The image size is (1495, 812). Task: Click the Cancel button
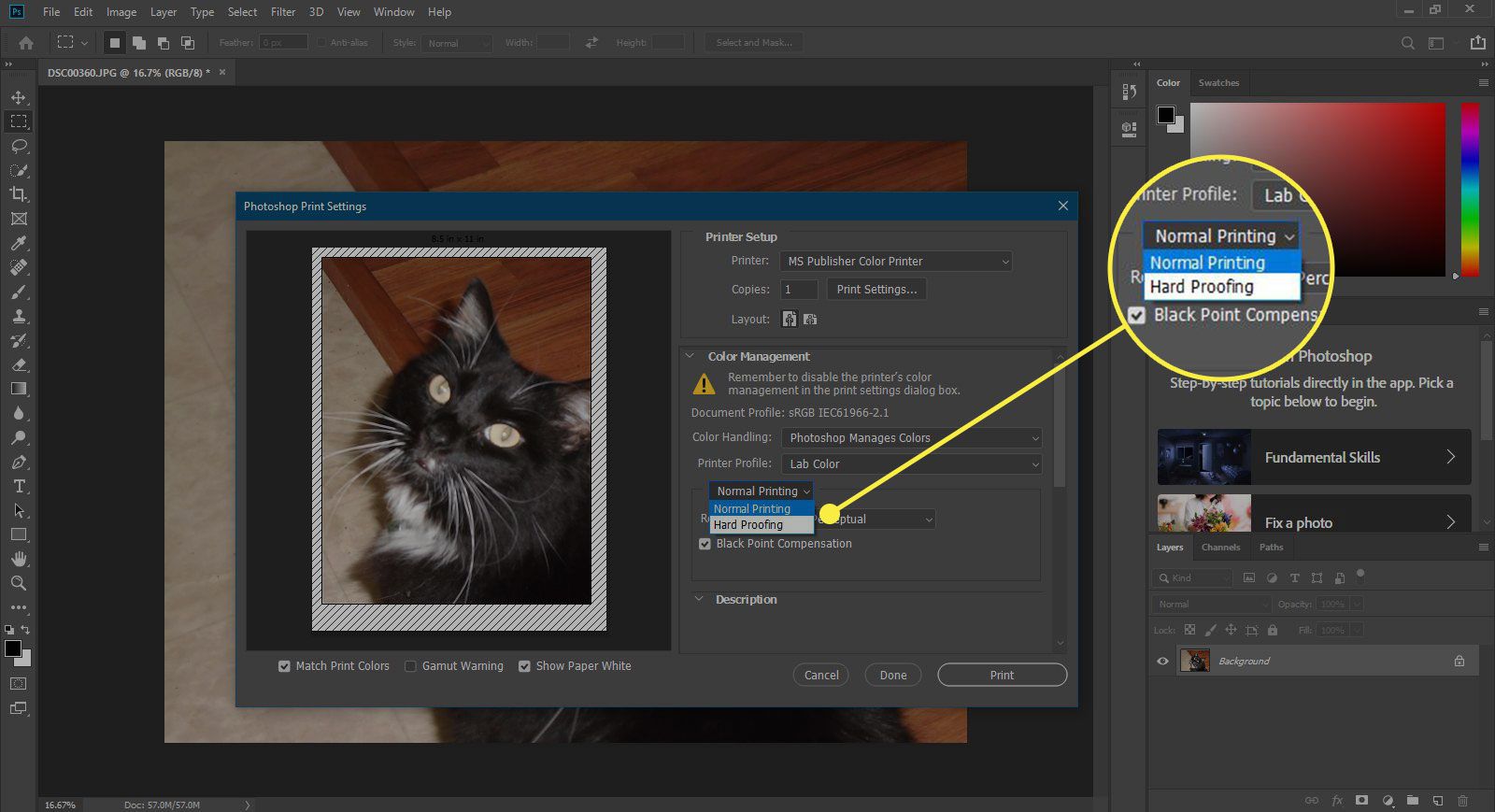[x=821, y=675]
